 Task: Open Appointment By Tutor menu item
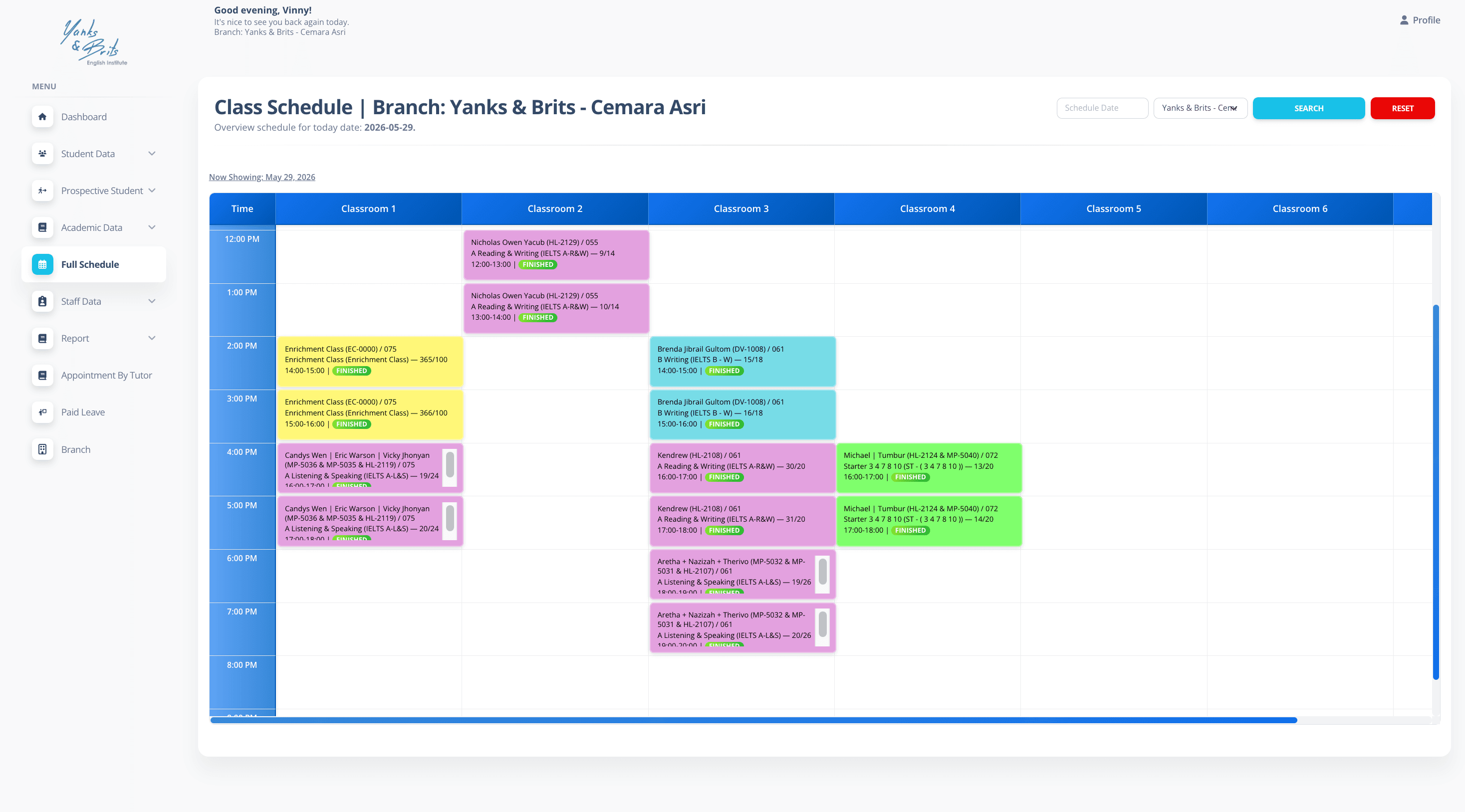click(x=94, y=375)
